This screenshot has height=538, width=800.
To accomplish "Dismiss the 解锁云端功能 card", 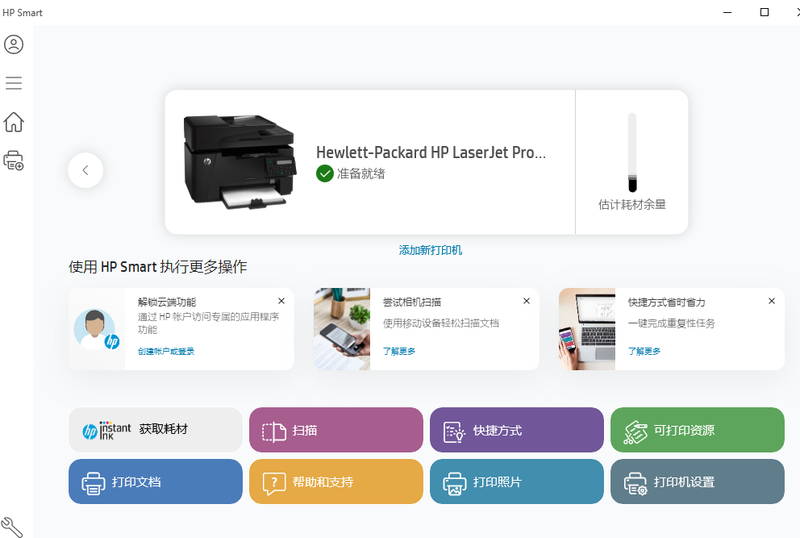I will pos(281,301).
